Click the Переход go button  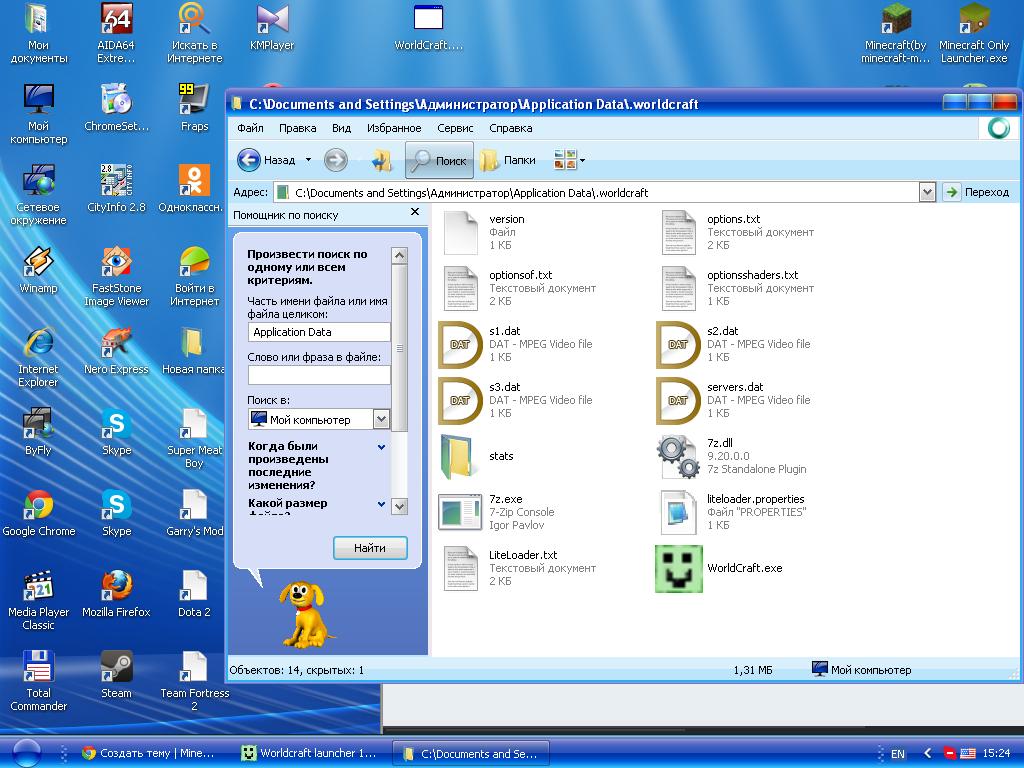[976, 192]
